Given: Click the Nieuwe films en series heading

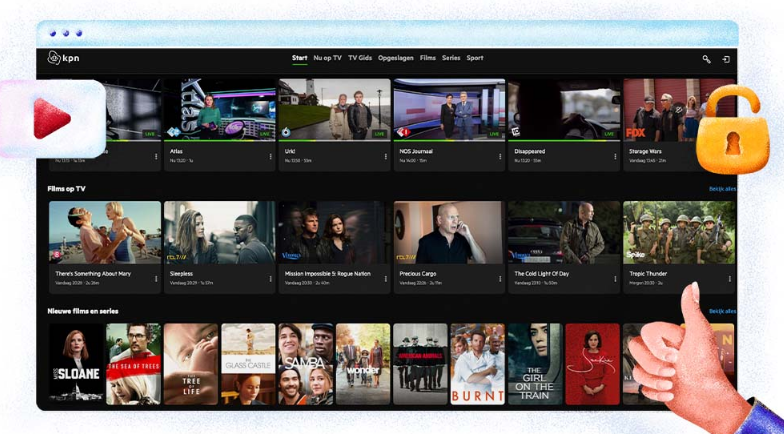Looking at the screenshot, I should click(x=83, y=312).
